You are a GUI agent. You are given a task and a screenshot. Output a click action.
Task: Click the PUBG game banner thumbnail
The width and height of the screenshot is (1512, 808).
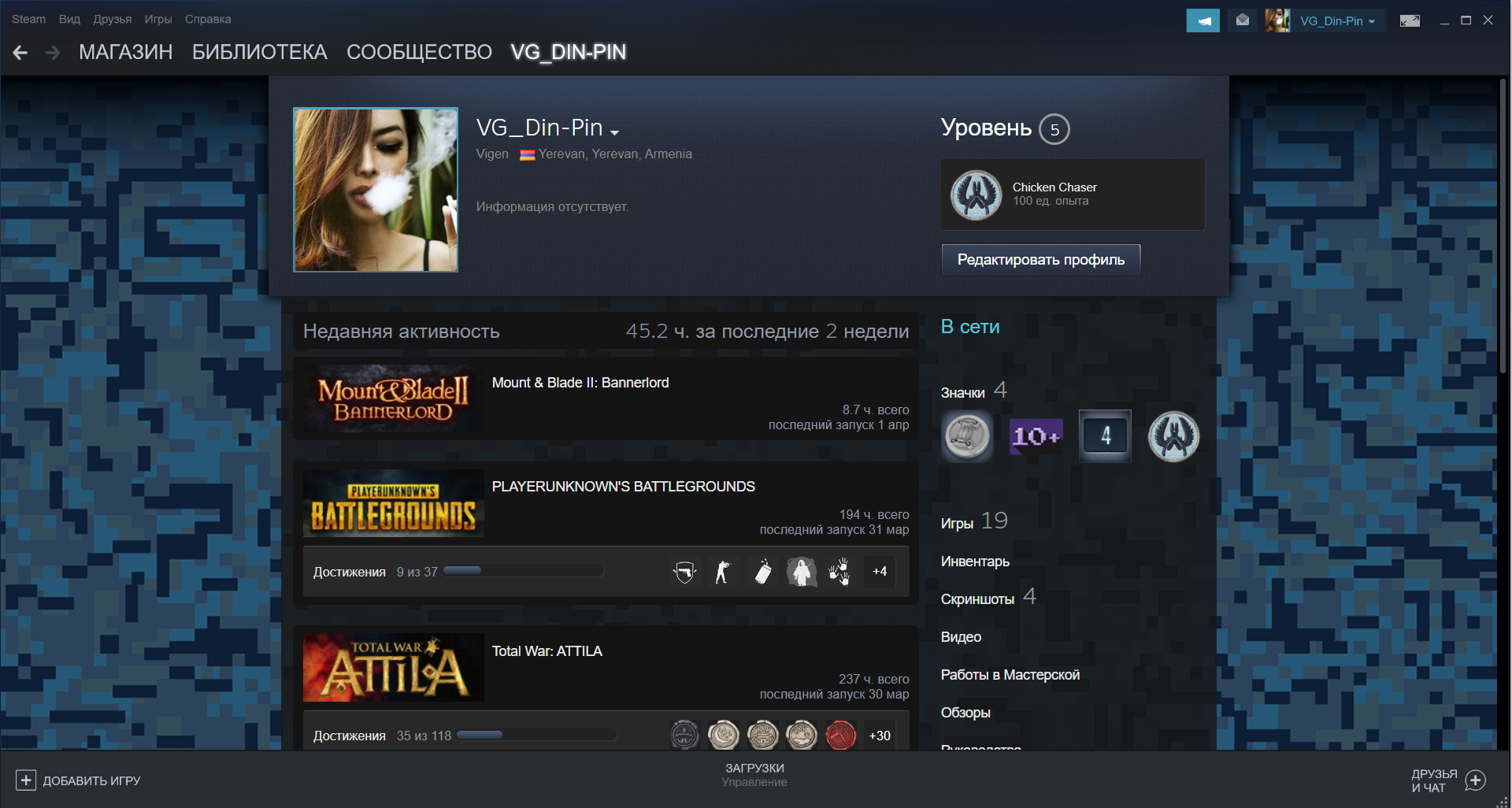point(394,503)
